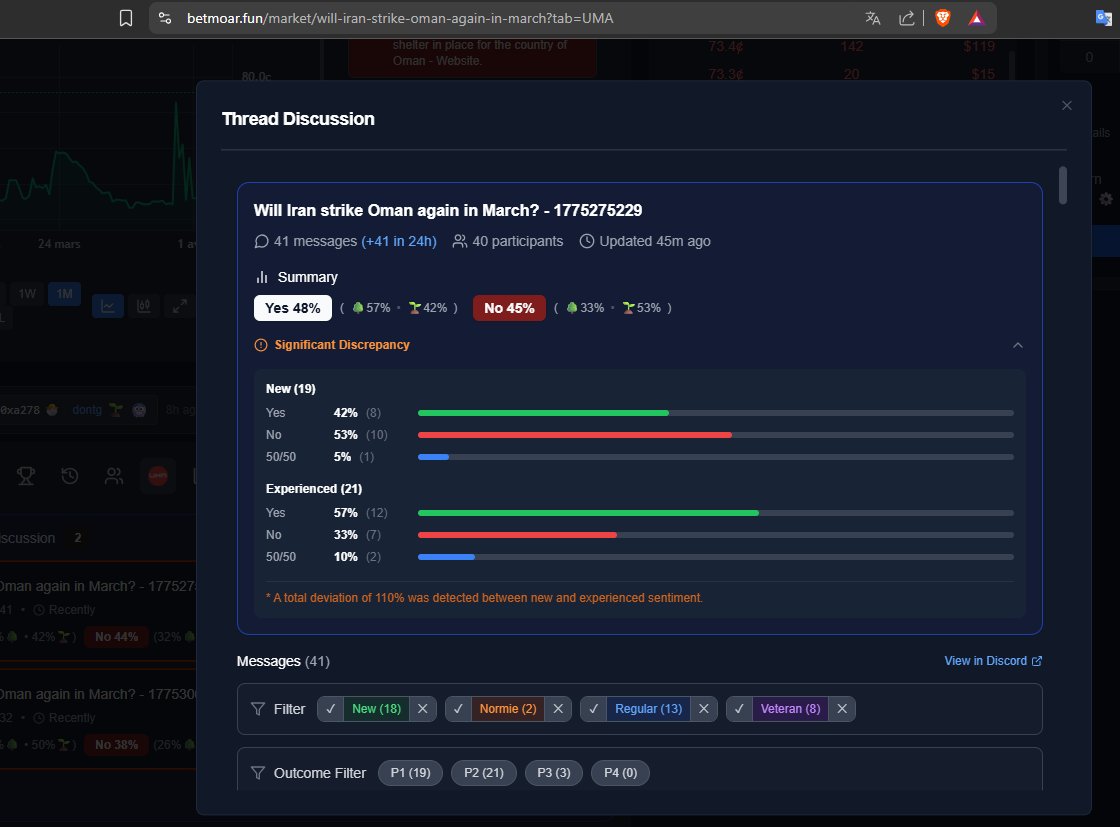This screenshot has height=827, width=1120.
Task: Select the New (18) filter label
Action: tap(376, 708)
